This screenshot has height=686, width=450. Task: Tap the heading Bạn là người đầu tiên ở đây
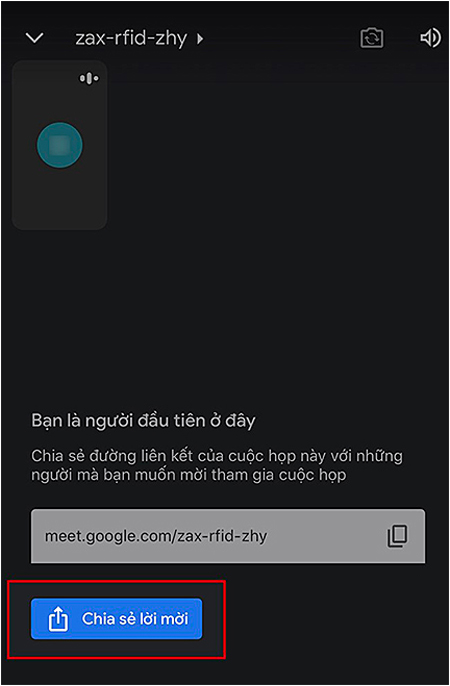coord(143,420)
